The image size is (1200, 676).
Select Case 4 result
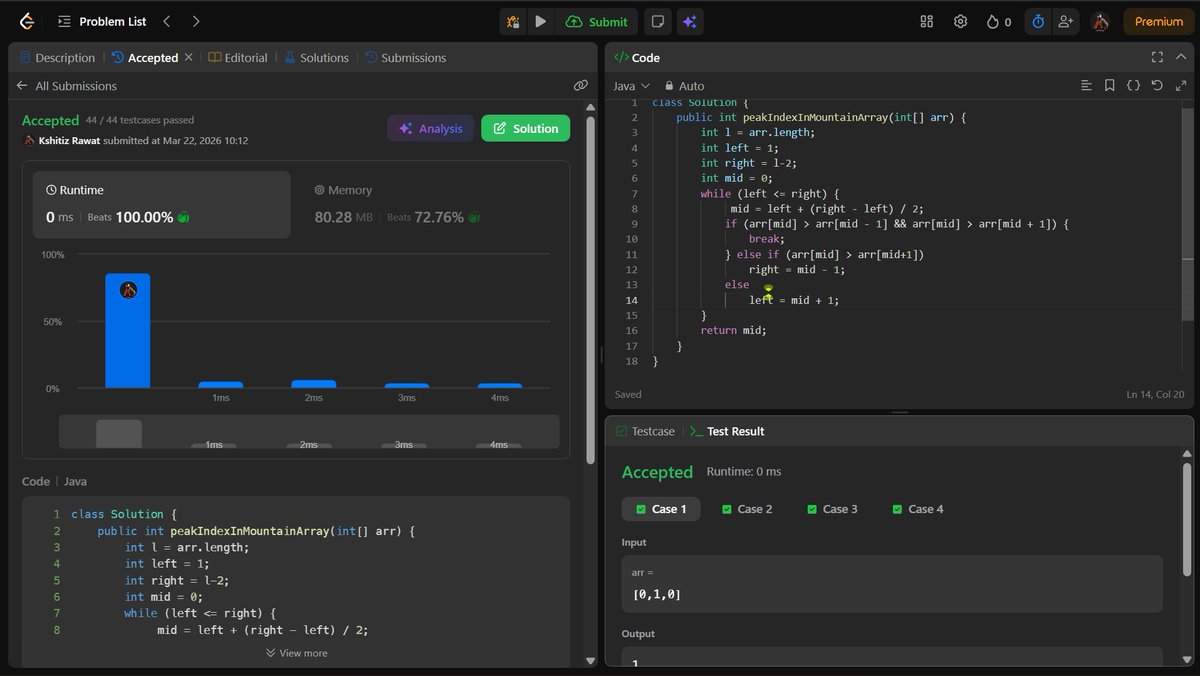coord(917,509)
